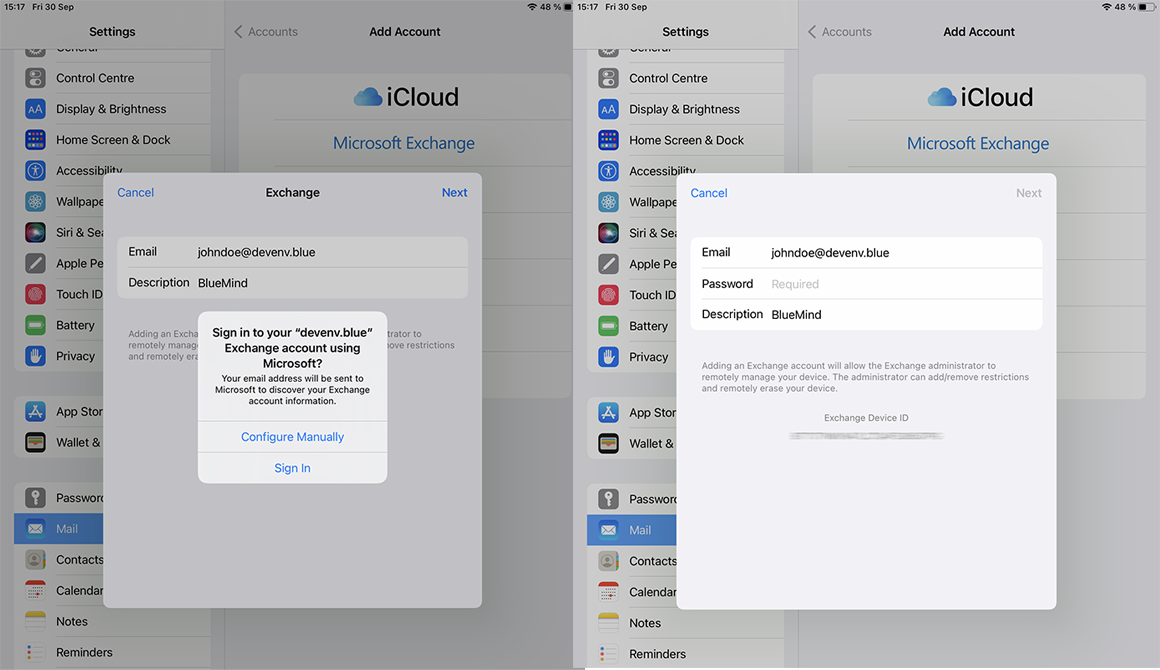Click the Description field in right dialog
1160x670 pixels.
(x=900, y=314)
